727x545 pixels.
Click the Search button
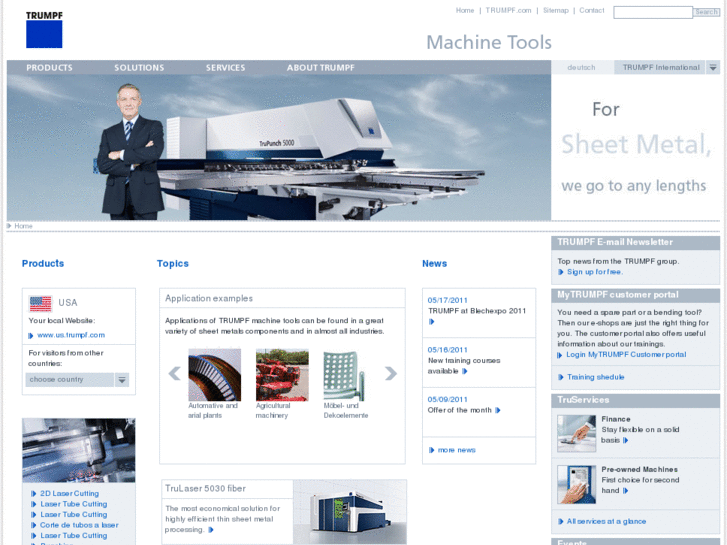[x=706, y=12]
